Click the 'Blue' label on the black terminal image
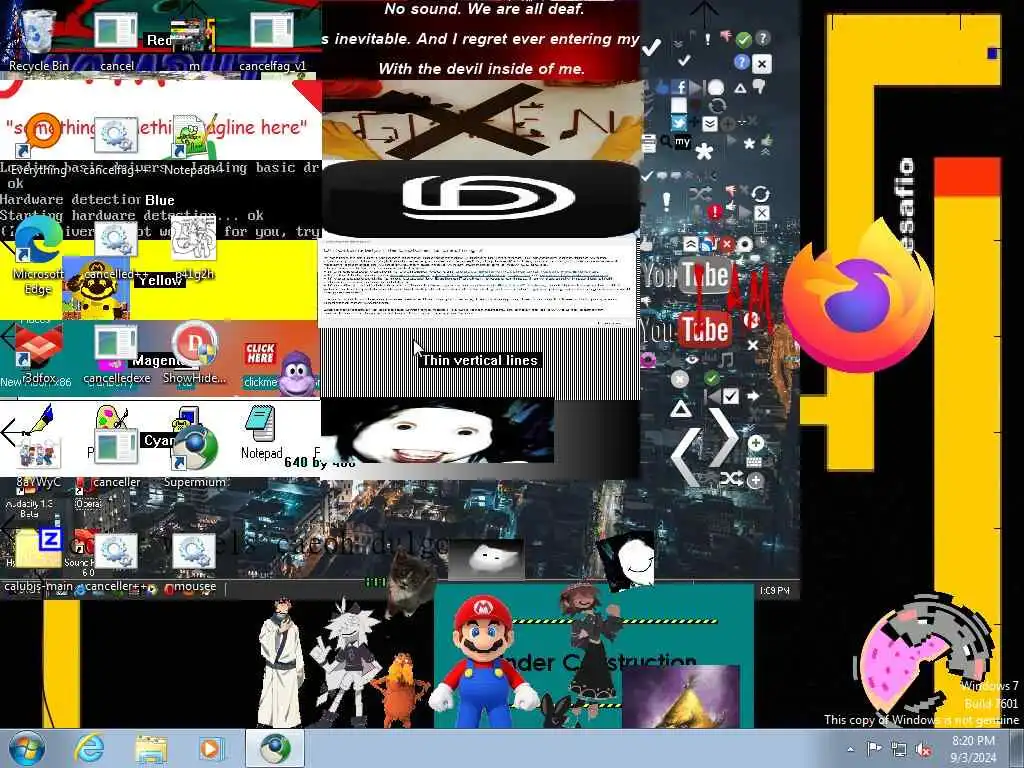The width and height of the screenshot is (1024, 768). (x=159, y=200)
